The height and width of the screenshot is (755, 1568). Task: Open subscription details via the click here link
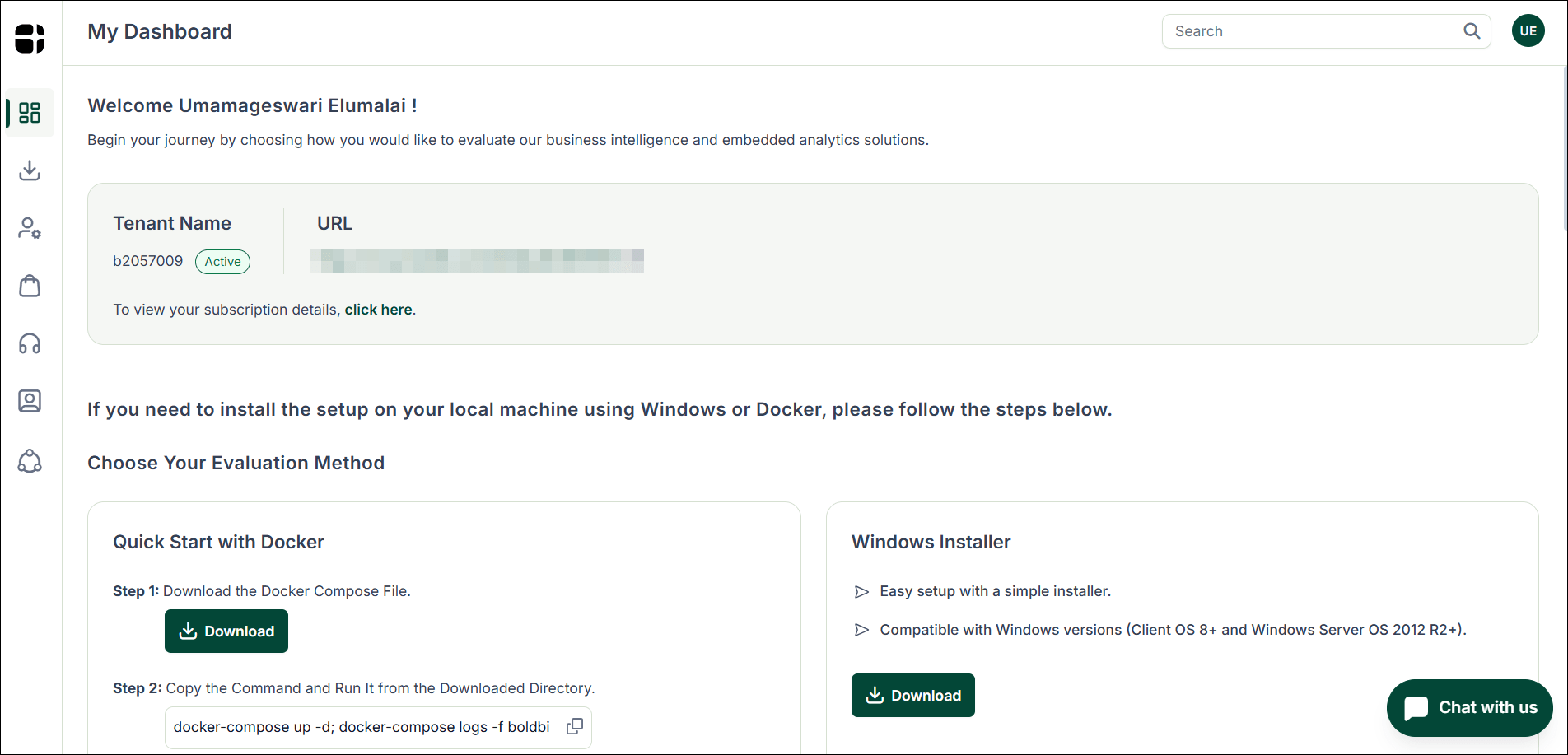pyautogui.click(x=378, y=310)
